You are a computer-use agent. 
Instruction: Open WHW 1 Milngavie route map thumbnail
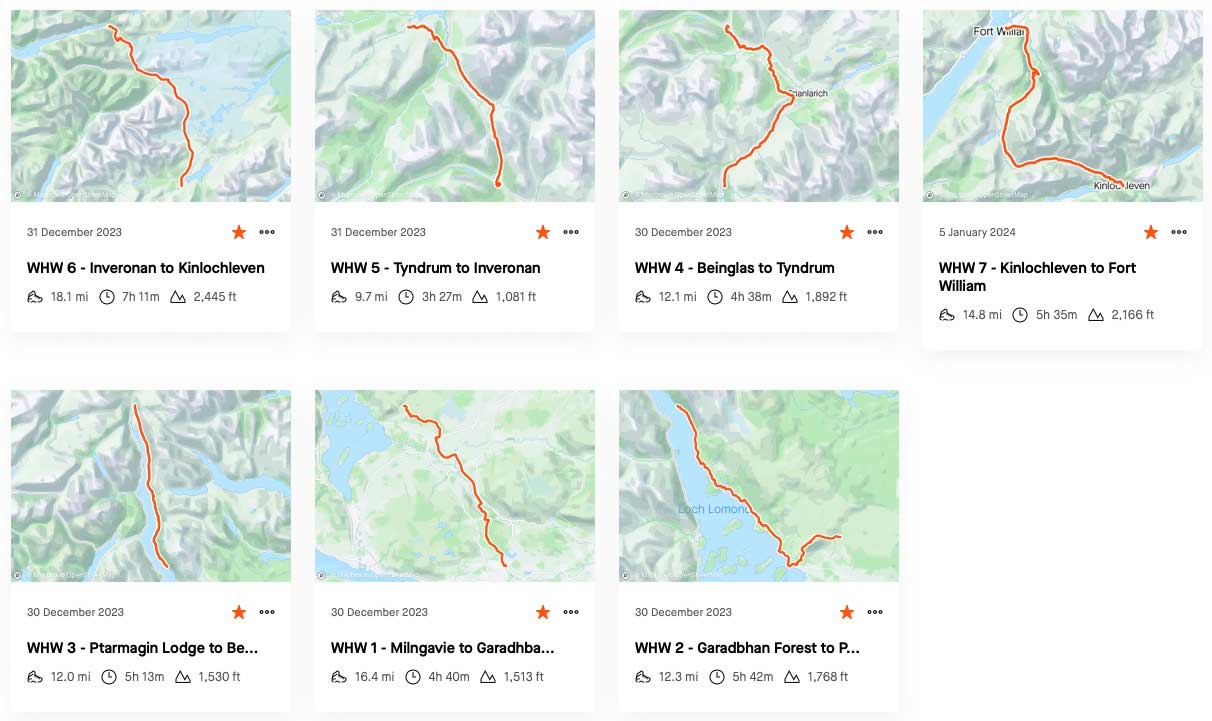coord(455,486)
